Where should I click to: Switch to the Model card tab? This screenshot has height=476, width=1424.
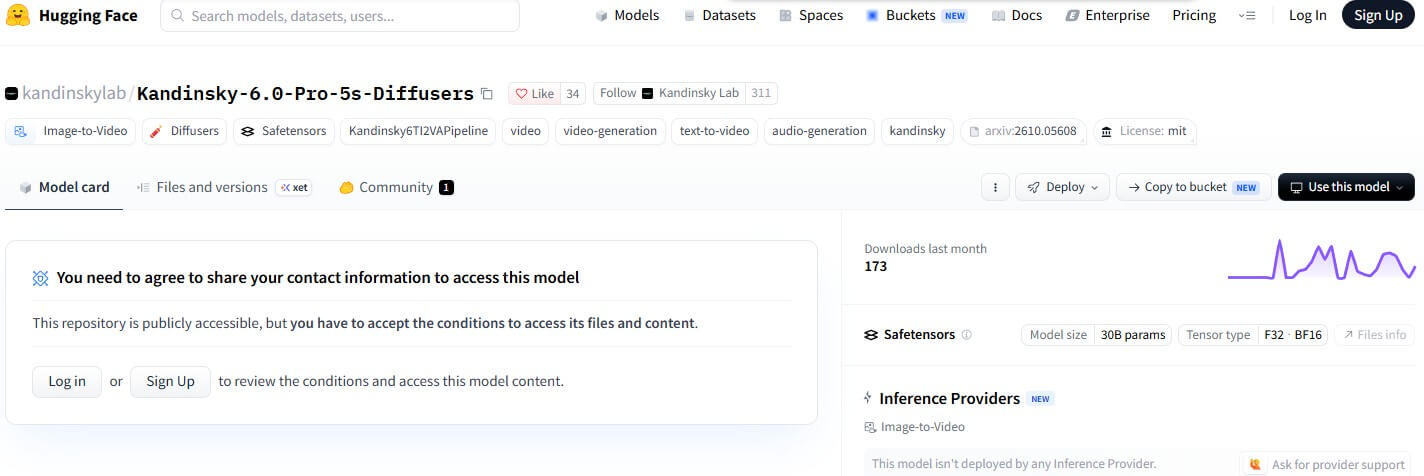click(64, 187)
